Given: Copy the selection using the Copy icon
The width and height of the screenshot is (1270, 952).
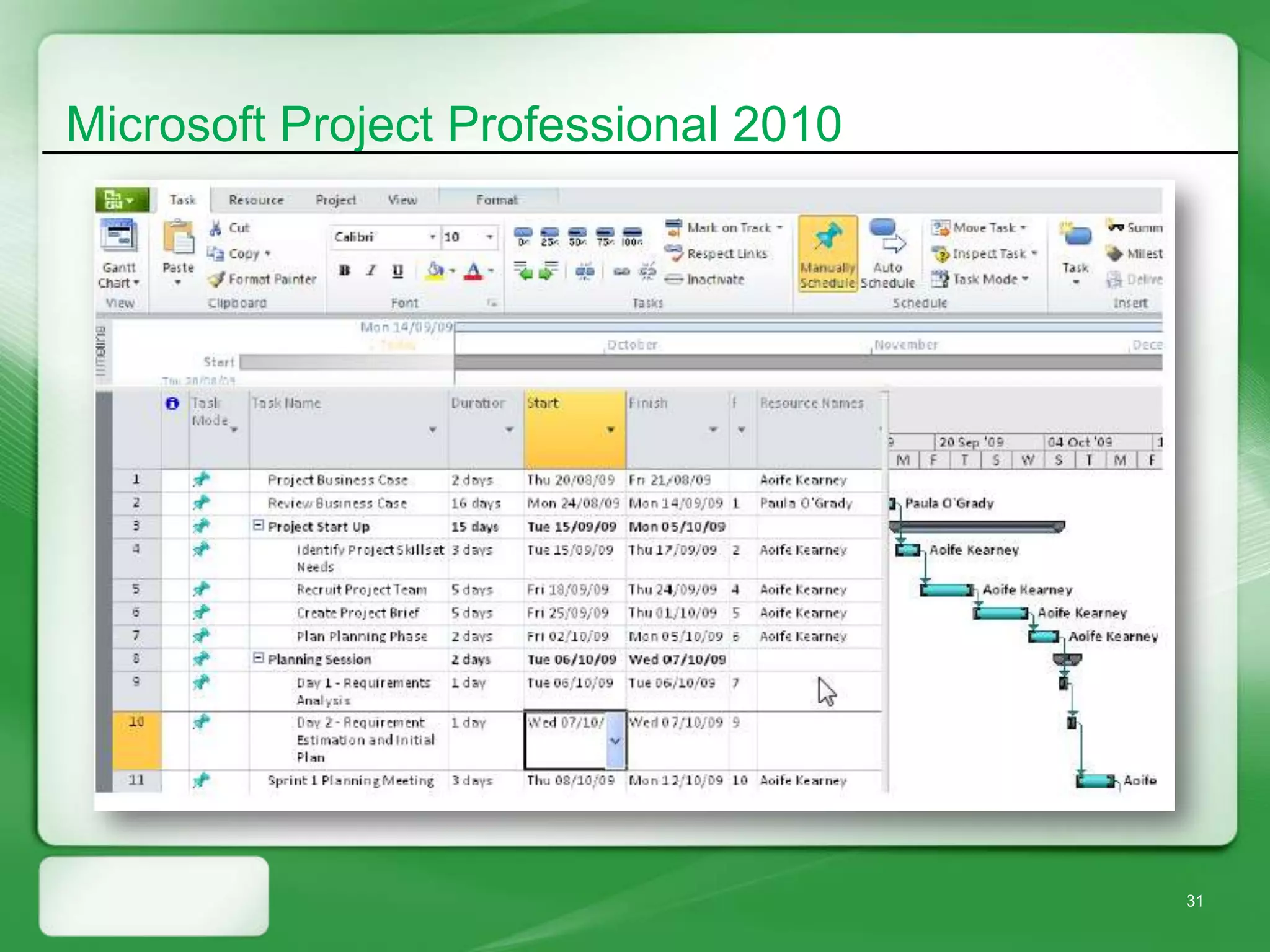Looking at the screenshot, I should coord(215,253).
